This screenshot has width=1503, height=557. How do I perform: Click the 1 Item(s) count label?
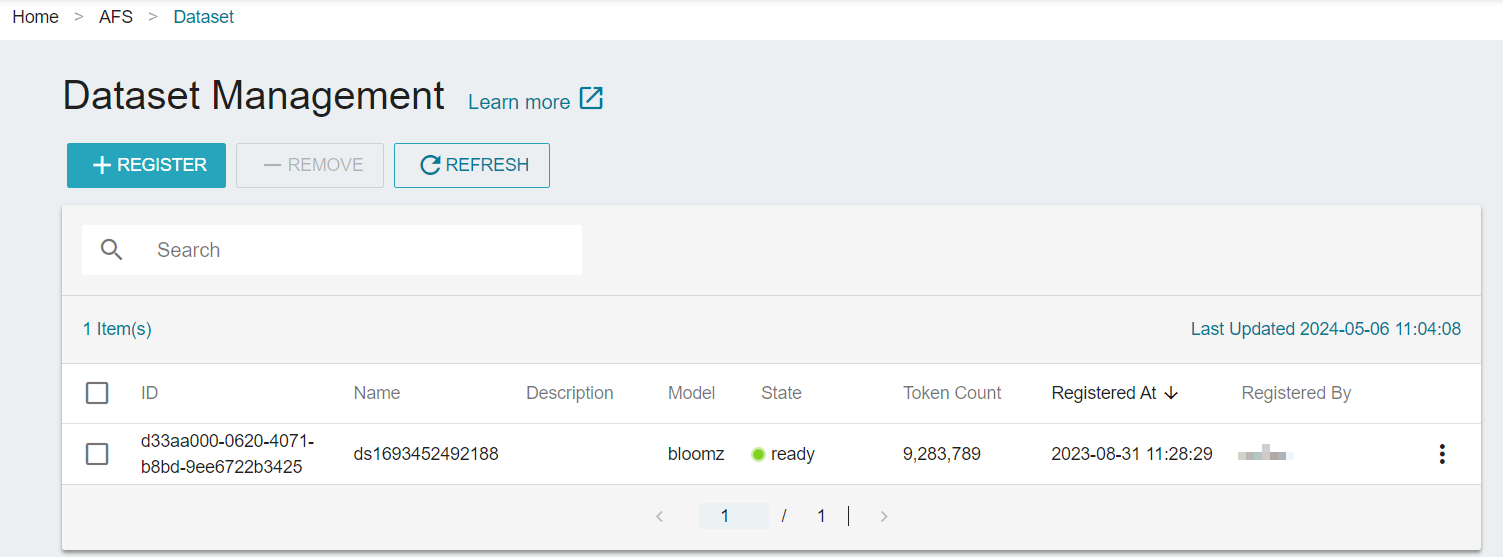click(117, 329)
